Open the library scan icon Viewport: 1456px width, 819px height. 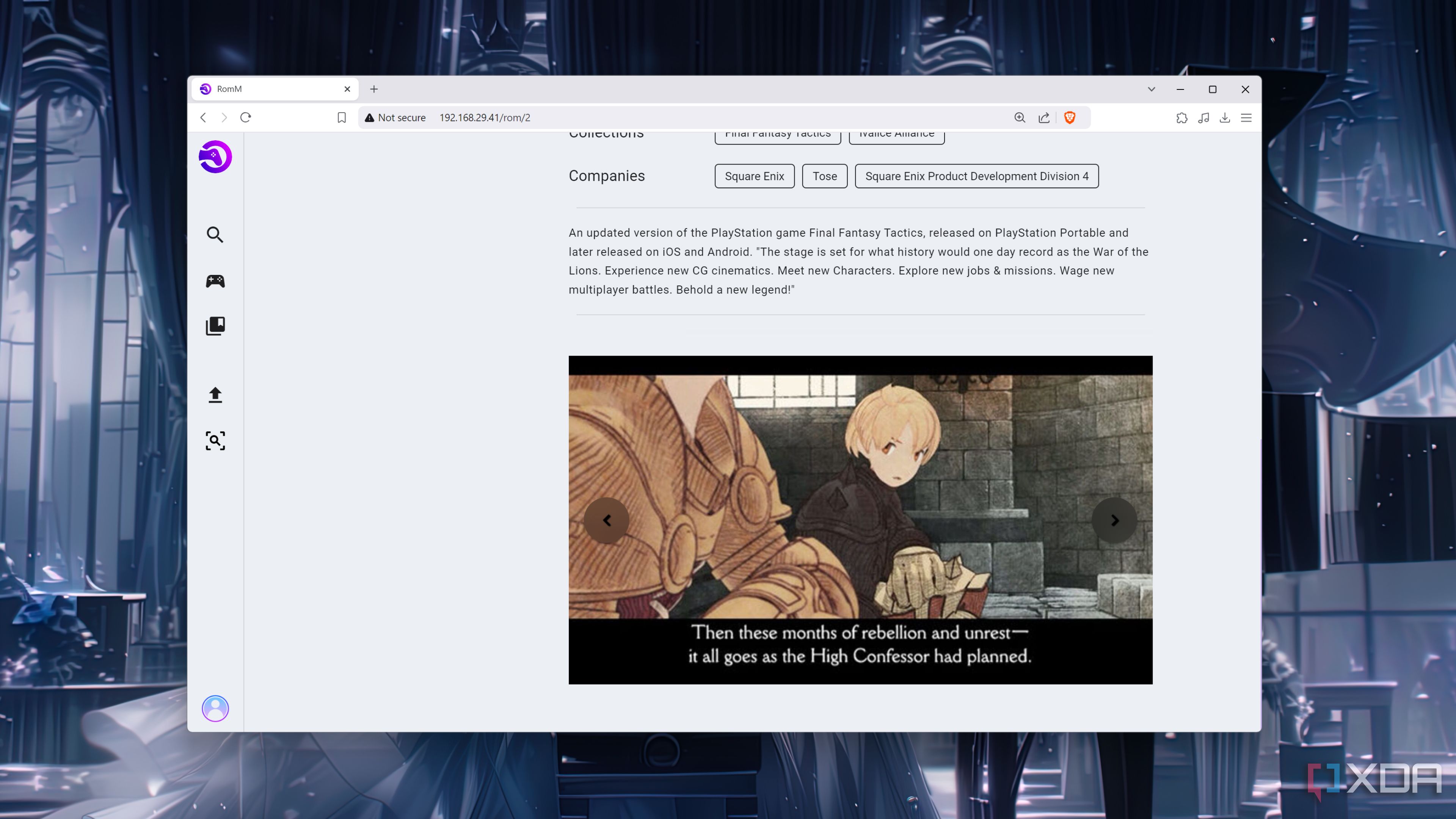215,440
